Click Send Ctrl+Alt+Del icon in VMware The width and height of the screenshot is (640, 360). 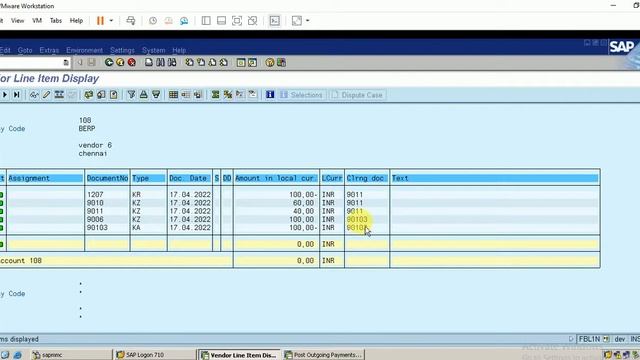131,20
